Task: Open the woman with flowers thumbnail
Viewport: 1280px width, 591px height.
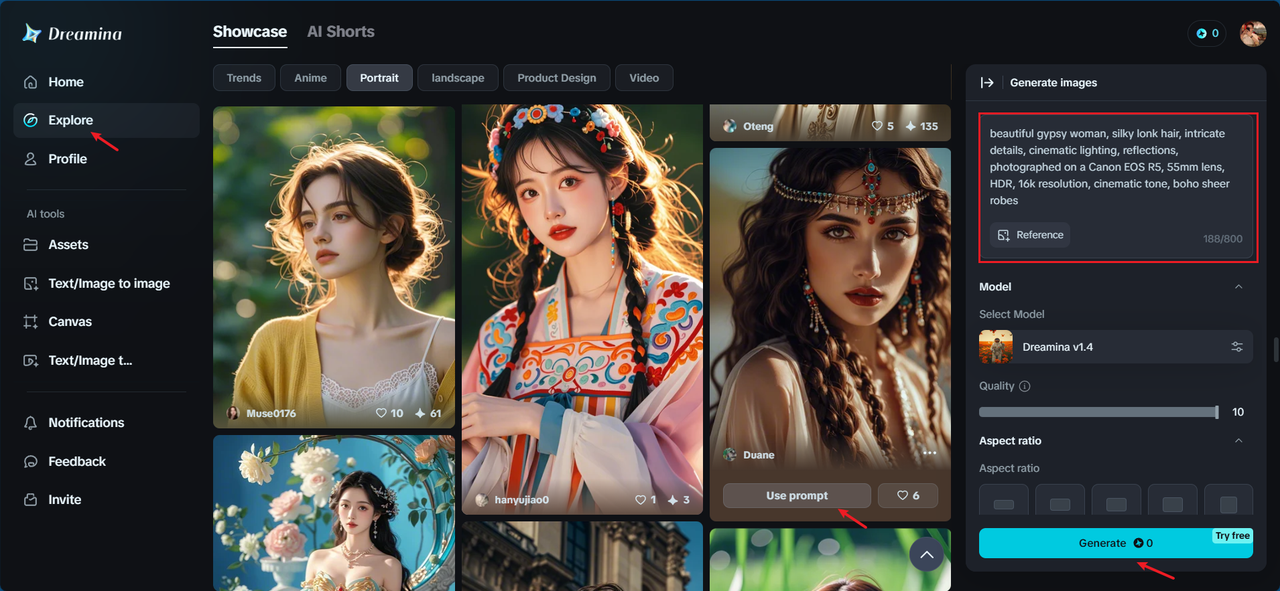Action: coord(334,512)
